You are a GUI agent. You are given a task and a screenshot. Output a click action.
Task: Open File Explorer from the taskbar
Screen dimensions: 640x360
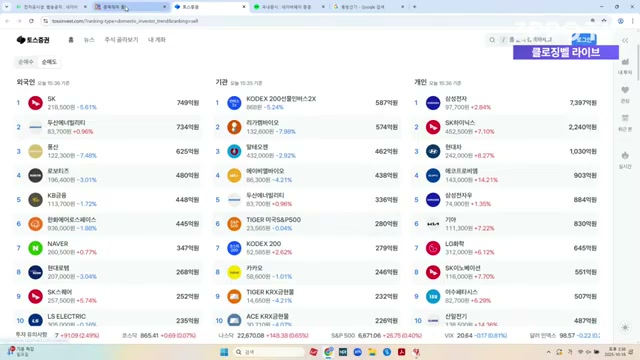[x=372, y=352]
